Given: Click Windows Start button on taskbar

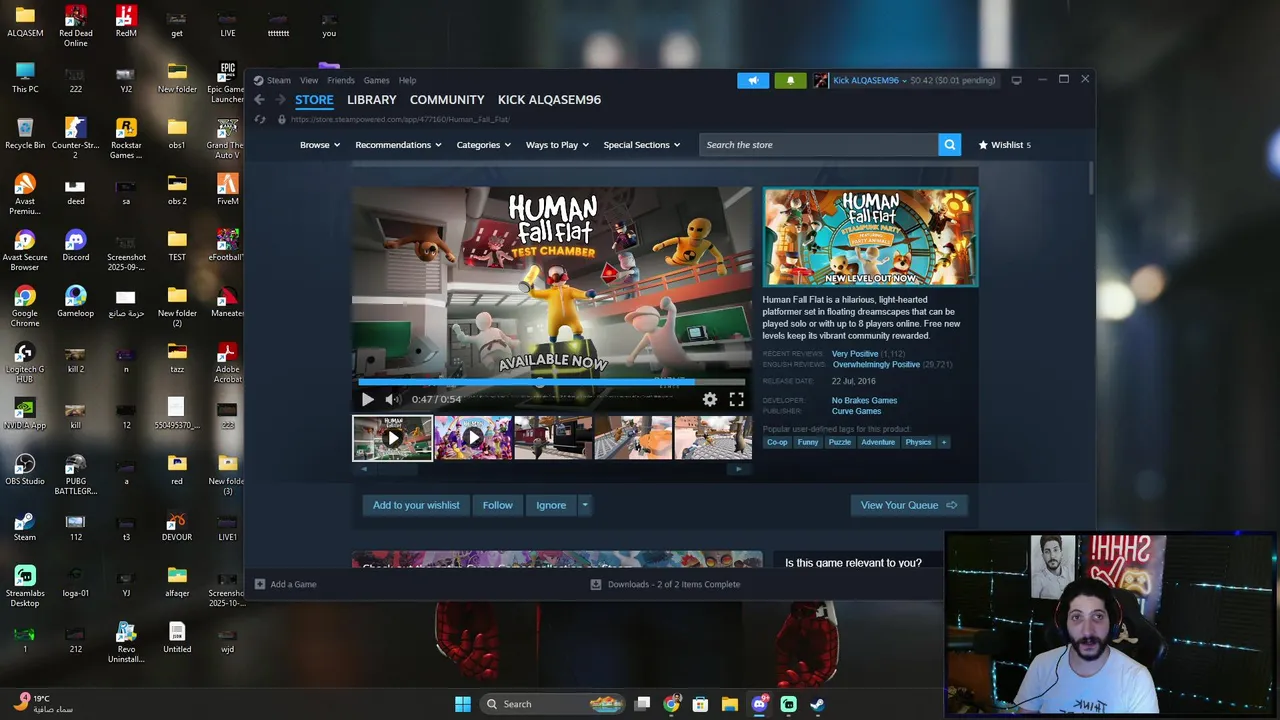Looking at the screenshot, I should pos(463,704).
